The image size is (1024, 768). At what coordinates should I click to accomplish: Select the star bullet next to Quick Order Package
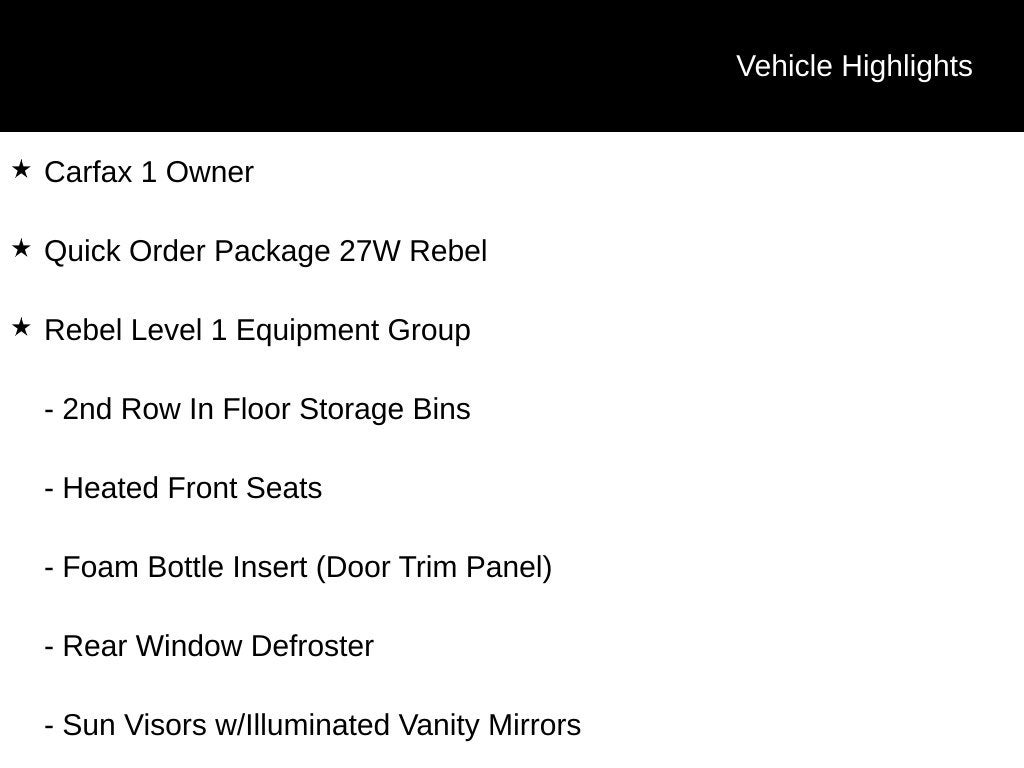21,249
